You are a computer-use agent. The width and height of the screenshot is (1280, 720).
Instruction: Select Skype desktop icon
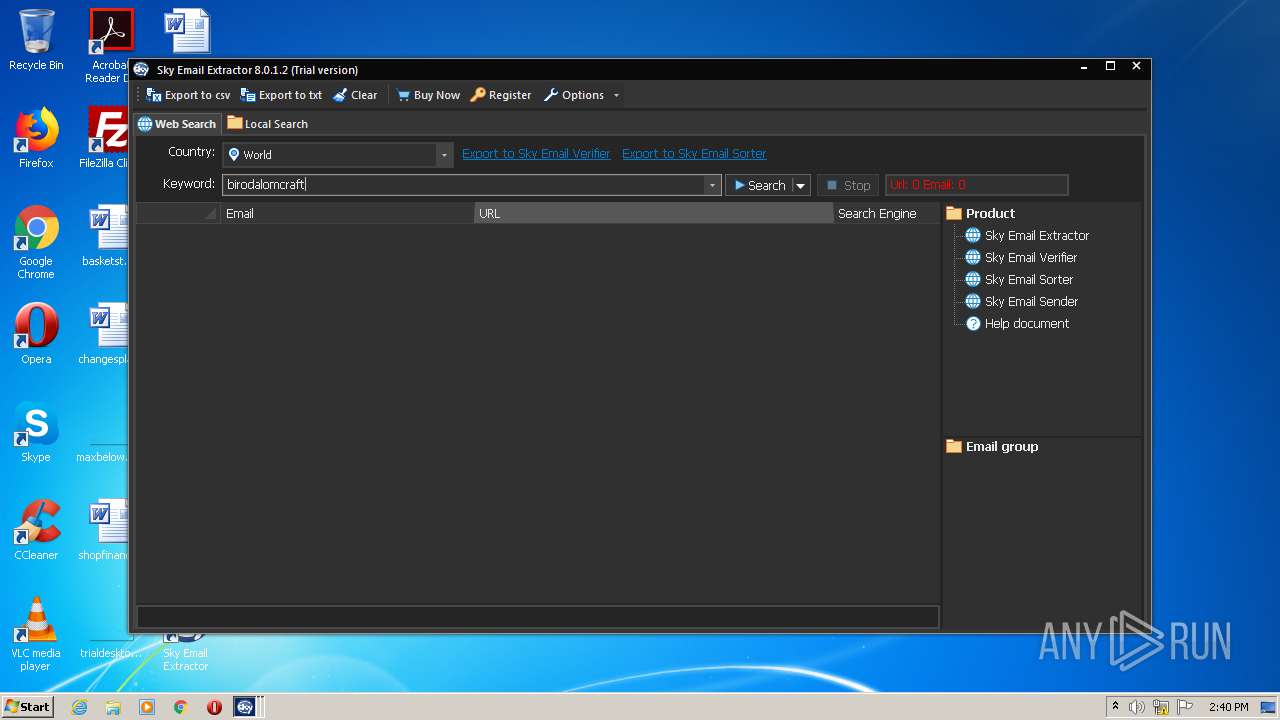click(x=36, y=432)
